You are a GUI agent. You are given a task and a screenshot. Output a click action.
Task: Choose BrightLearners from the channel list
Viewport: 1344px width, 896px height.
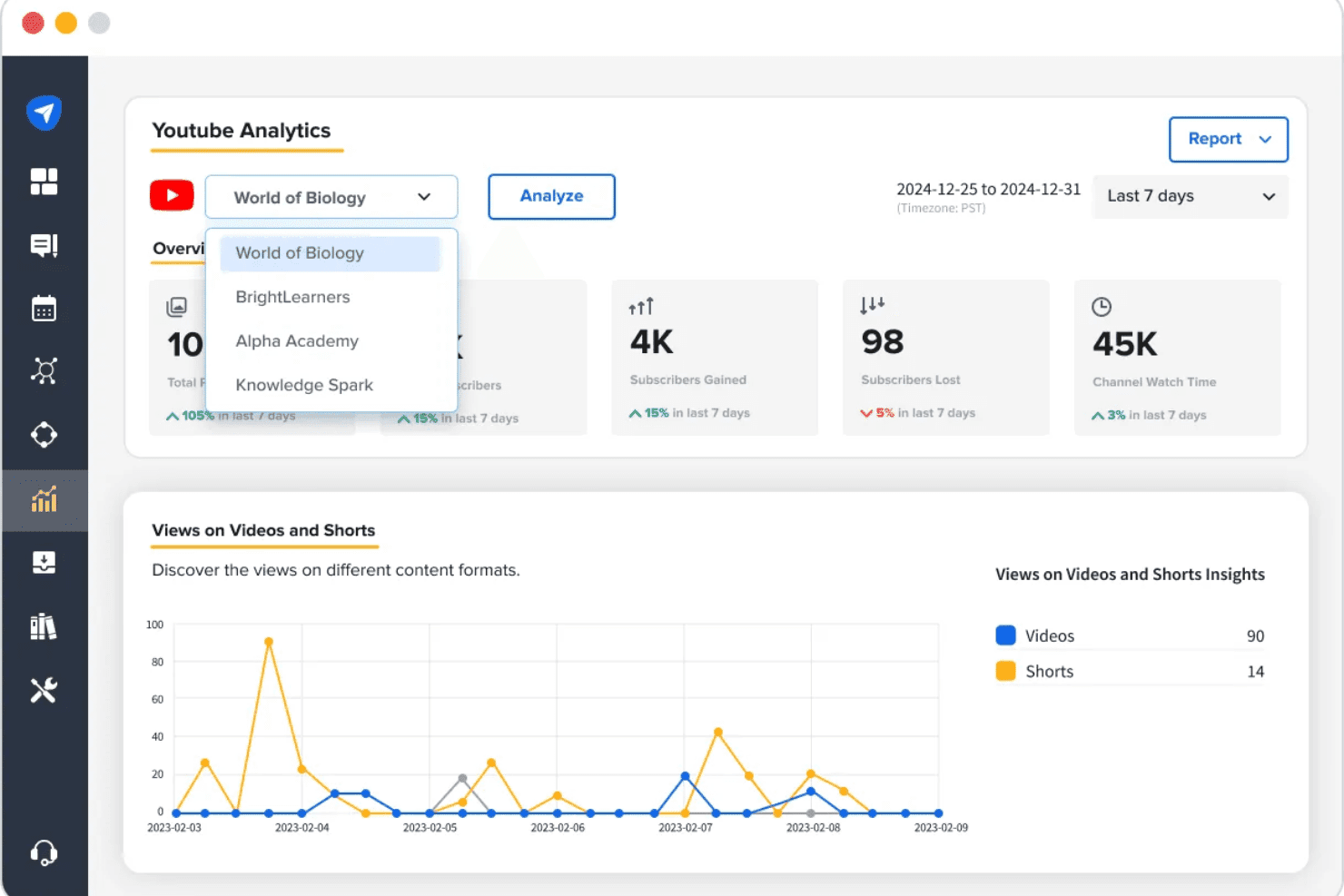point(292,297)
